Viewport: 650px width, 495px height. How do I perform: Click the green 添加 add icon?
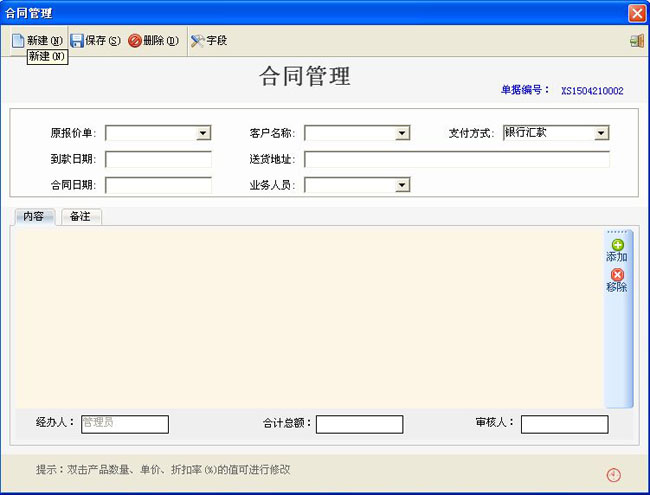tap(617, 245)
